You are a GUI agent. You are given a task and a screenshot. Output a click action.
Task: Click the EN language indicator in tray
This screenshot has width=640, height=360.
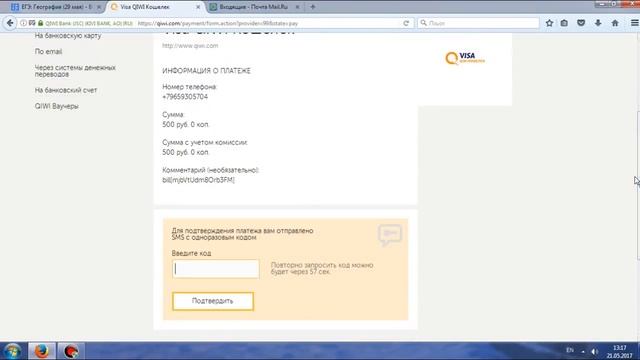coord(570,350)
